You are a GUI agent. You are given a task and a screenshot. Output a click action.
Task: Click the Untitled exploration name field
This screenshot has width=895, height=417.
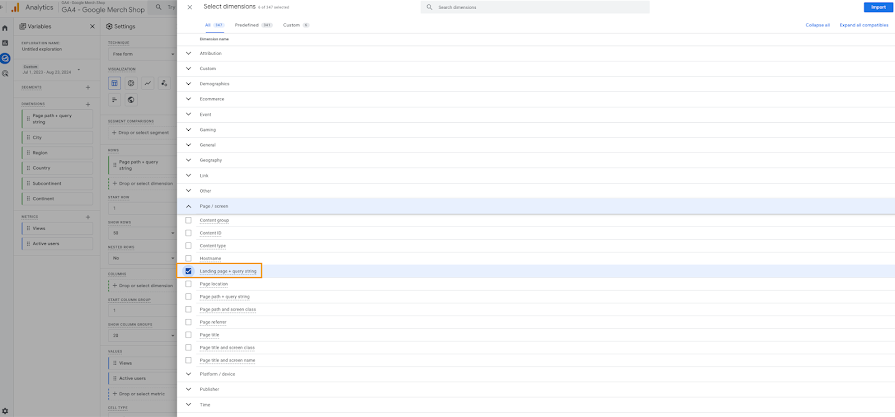tap(42, 49)
